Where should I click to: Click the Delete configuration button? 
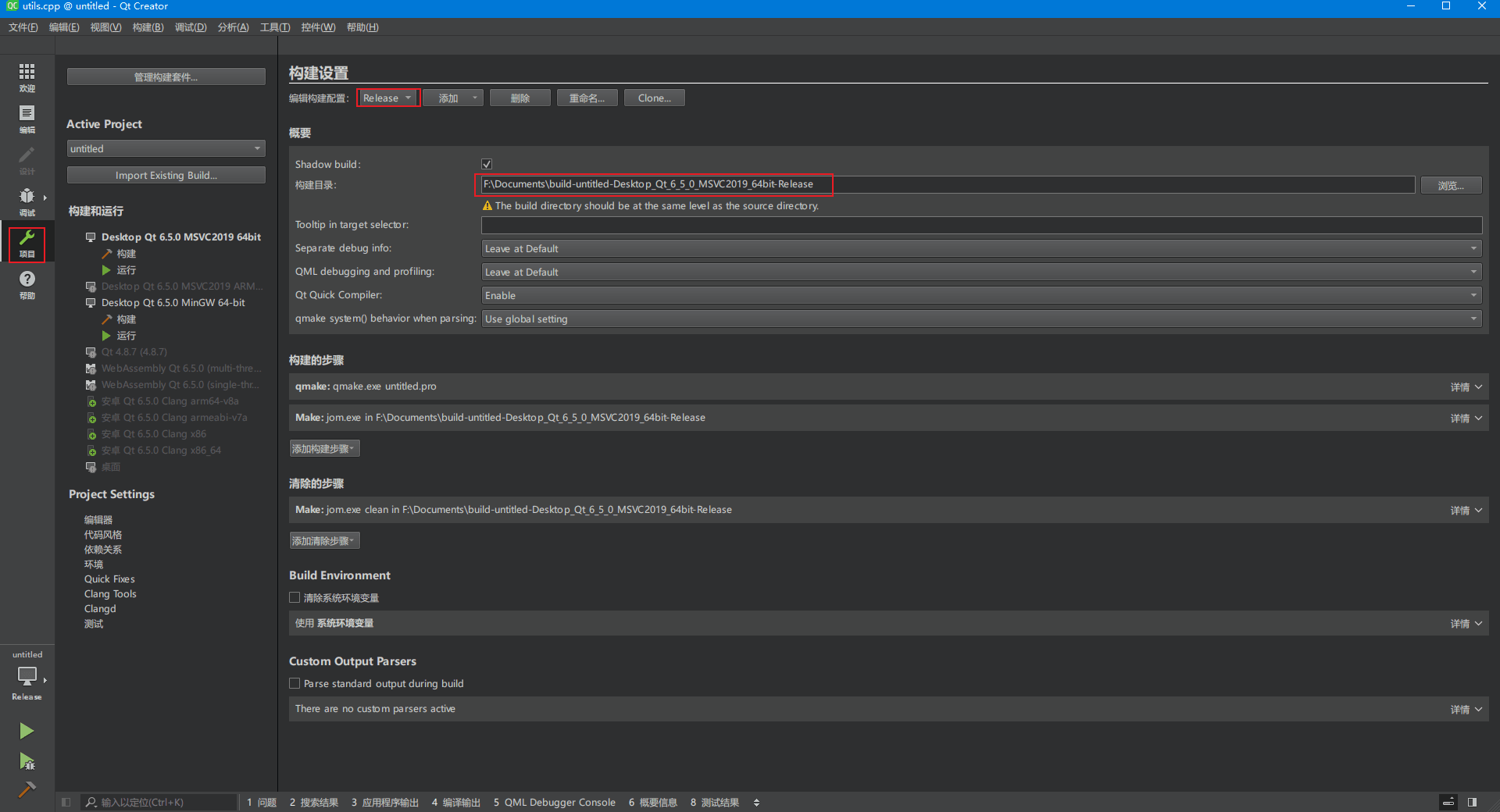coord(520,98)
